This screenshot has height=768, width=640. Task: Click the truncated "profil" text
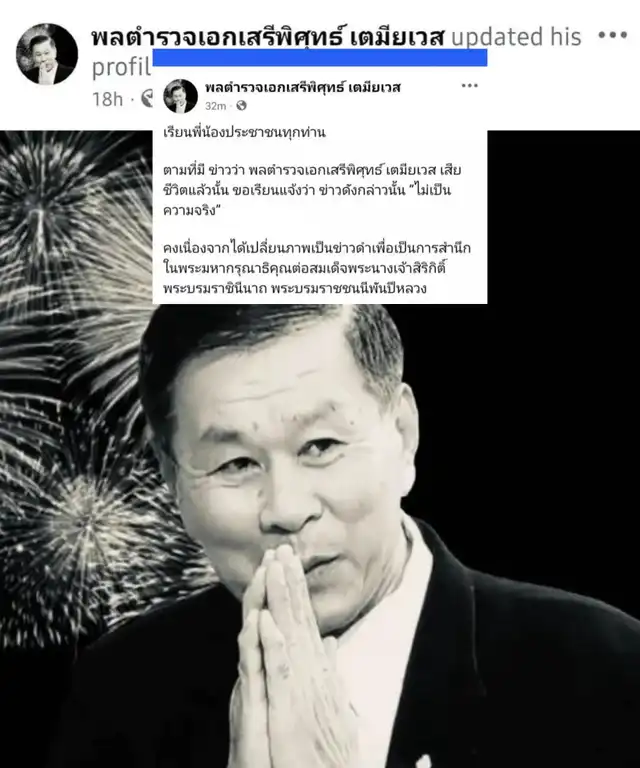tap(121, 68)
